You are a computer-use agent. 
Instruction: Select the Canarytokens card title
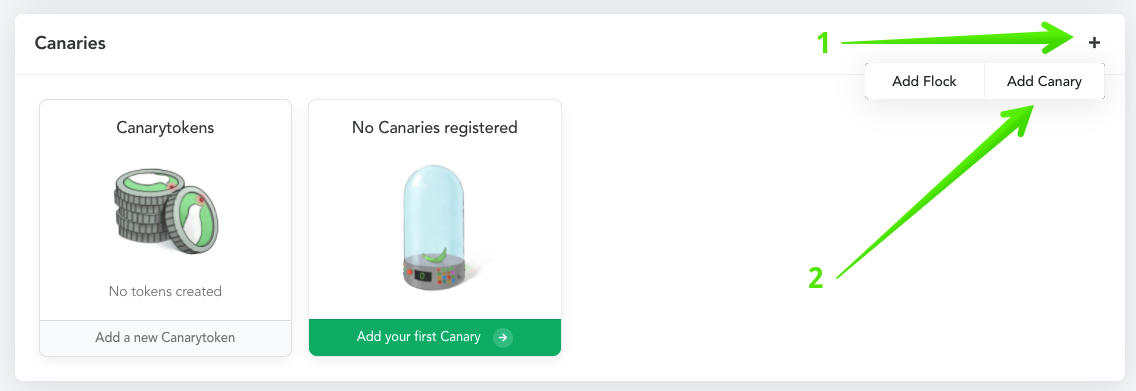click(165, 128)
